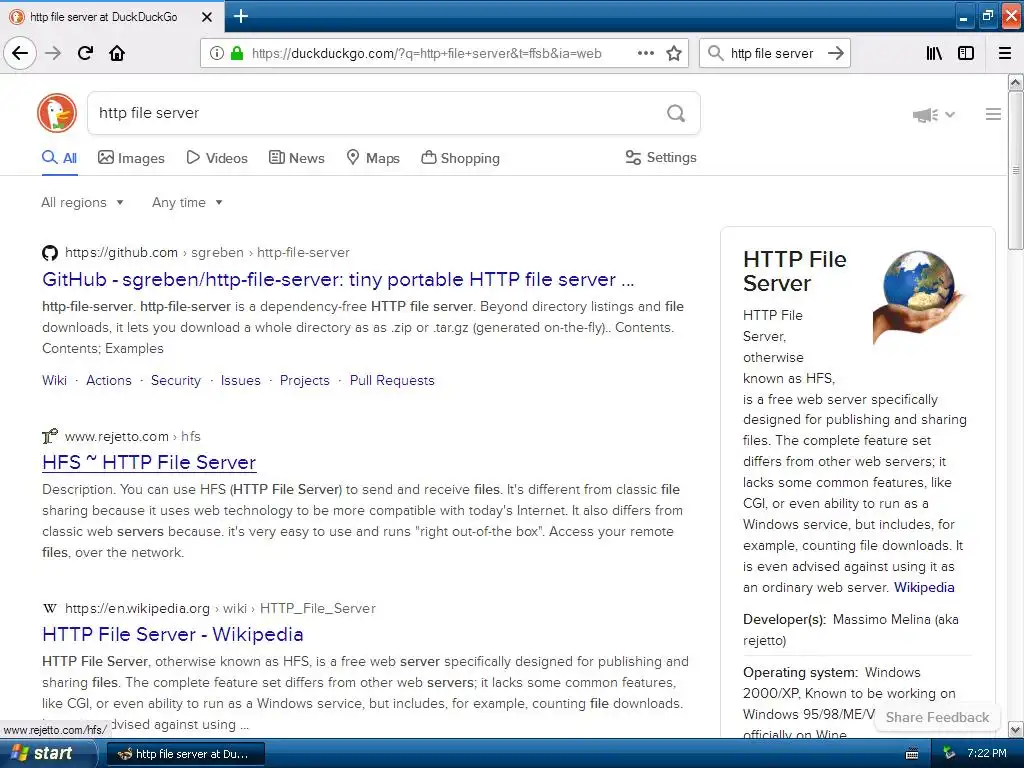Click the 7:22 PM taskbar clock
The width and height of the screenshot is (1024, 768).
987,753
